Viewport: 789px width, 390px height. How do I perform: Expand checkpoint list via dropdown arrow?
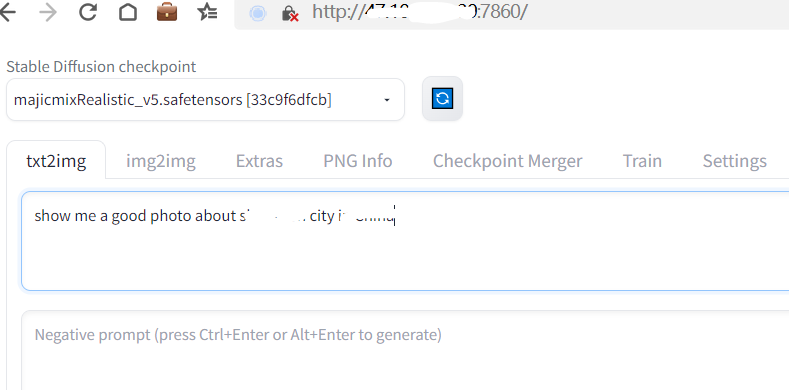(387, 100)
